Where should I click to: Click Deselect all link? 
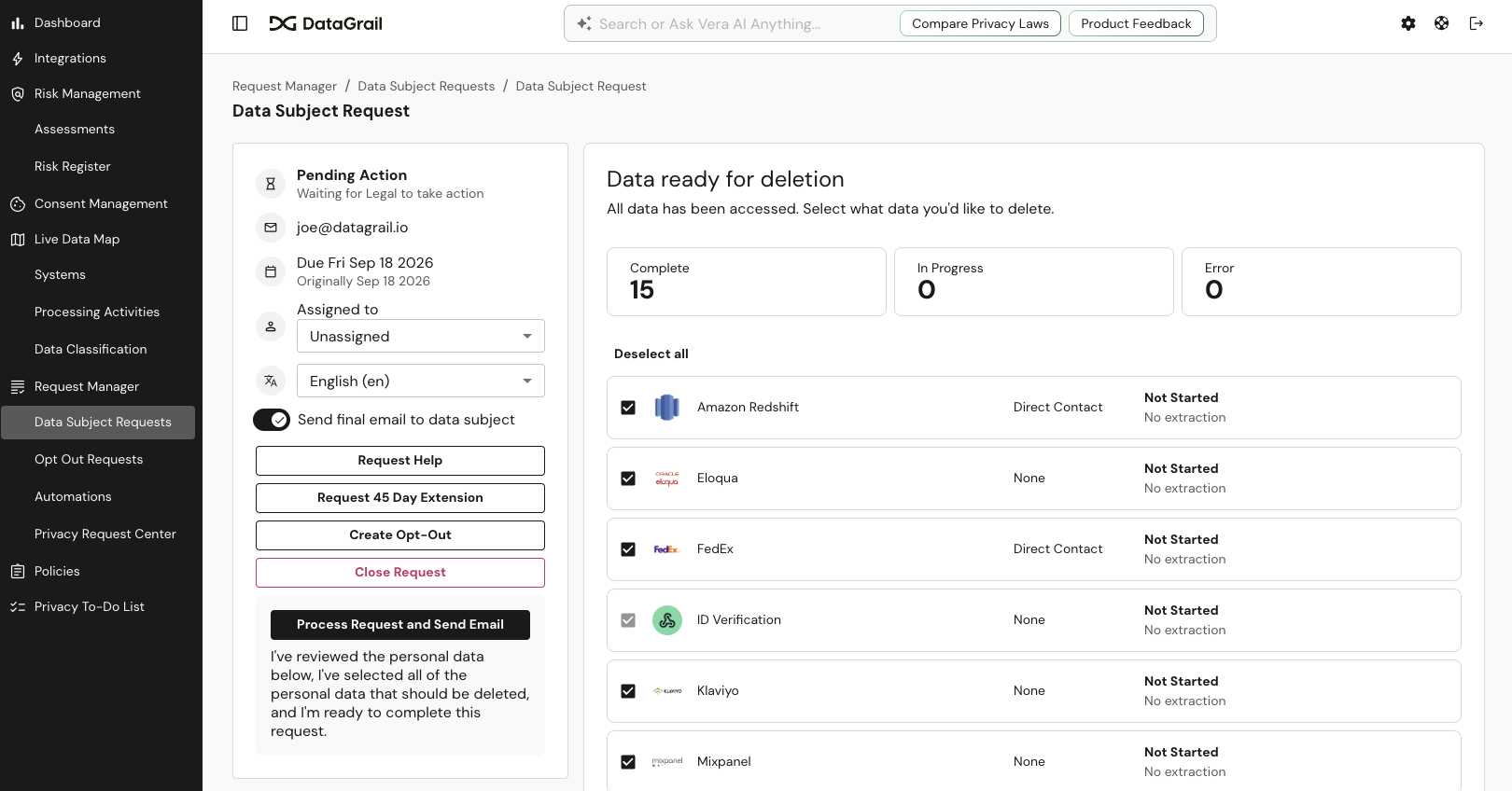(651, 354)
